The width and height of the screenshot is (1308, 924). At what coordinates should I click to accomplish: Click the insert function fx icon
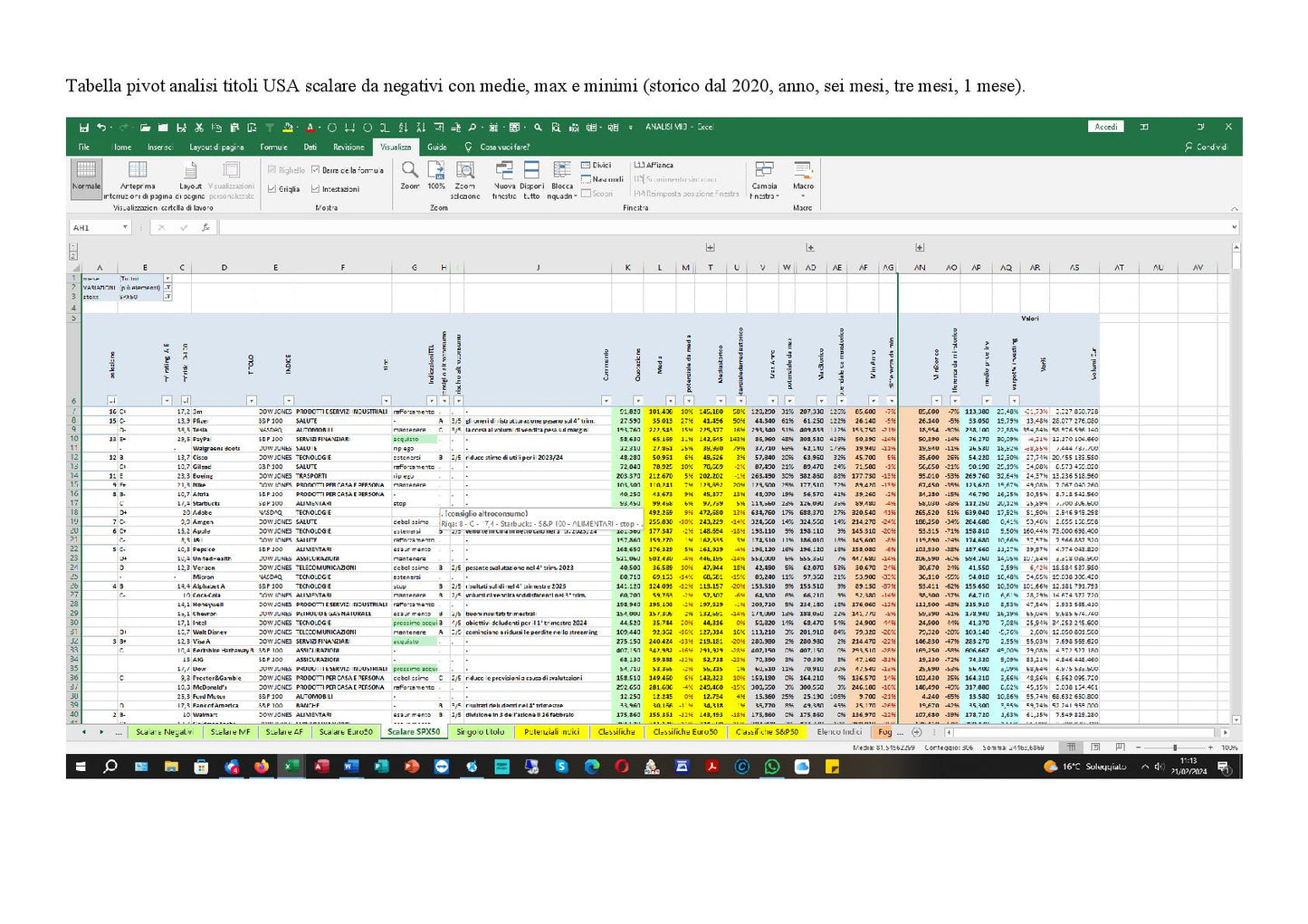tap(206, 227)
